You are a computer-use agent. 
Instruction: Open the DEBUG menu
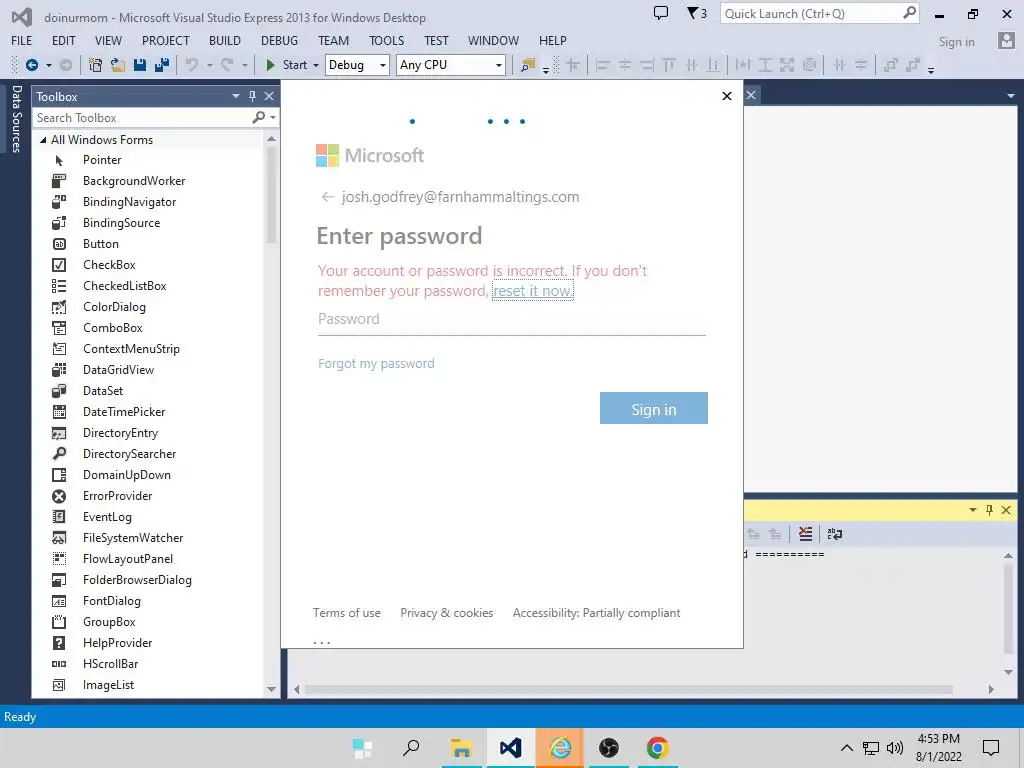click(280, 40)
